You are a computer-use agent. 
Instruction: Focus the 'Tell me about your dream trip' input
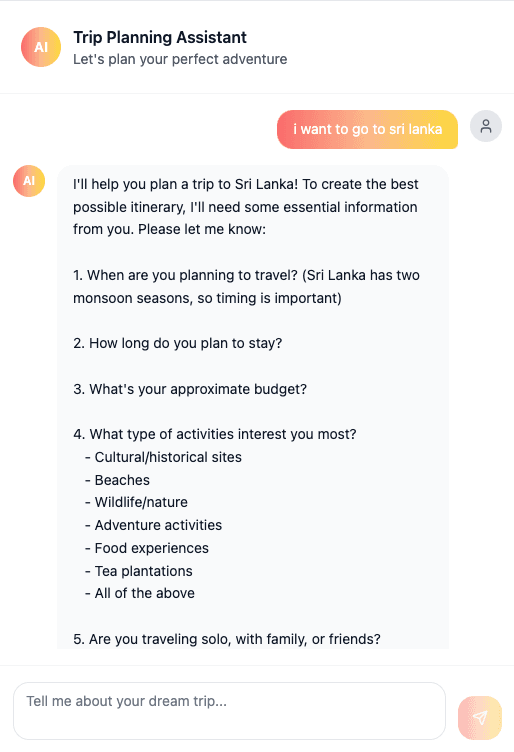tap(229, 711)
